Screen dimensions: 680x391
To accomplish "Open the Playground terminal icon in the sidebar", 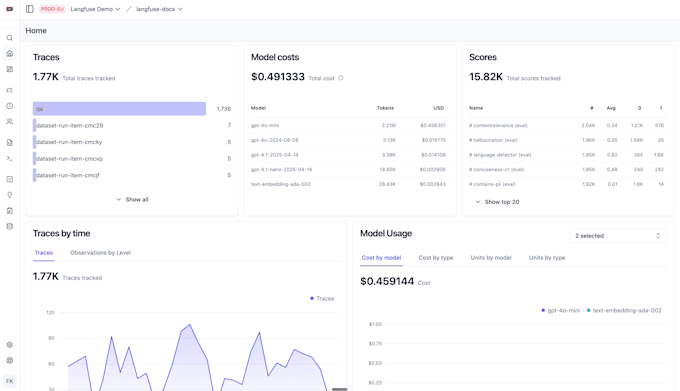I will pyautogui.click(x=10, y=158).
